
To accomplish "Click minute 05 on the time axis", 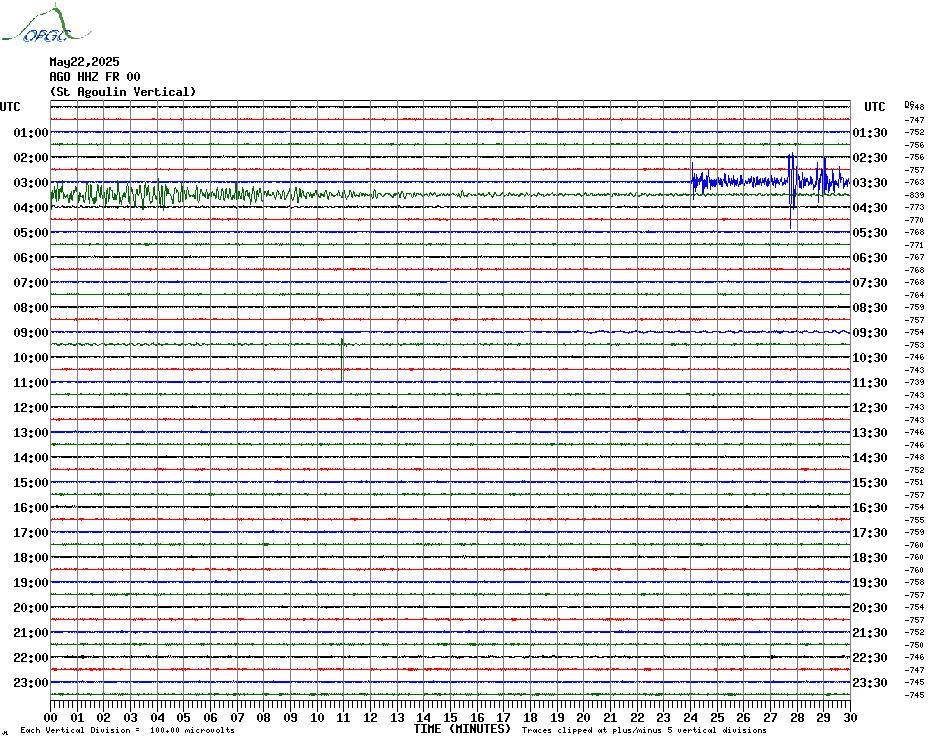I will coord(184,717).
